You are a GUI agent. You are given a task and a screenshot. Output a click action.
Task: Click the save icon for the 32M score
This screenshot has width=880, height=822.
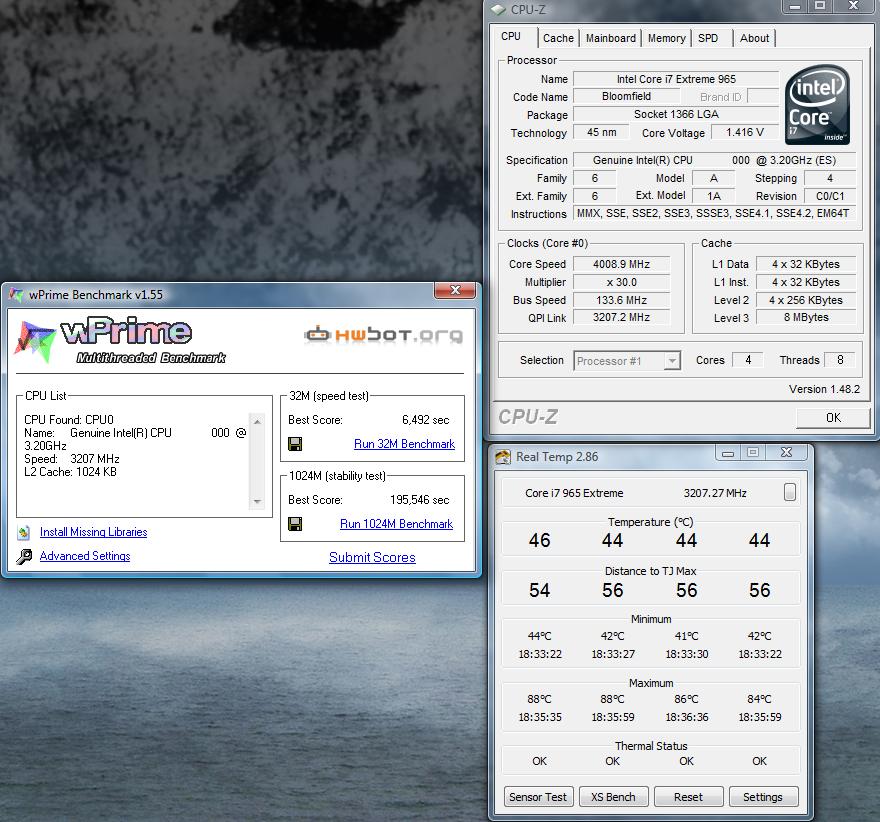click(295, 444)
